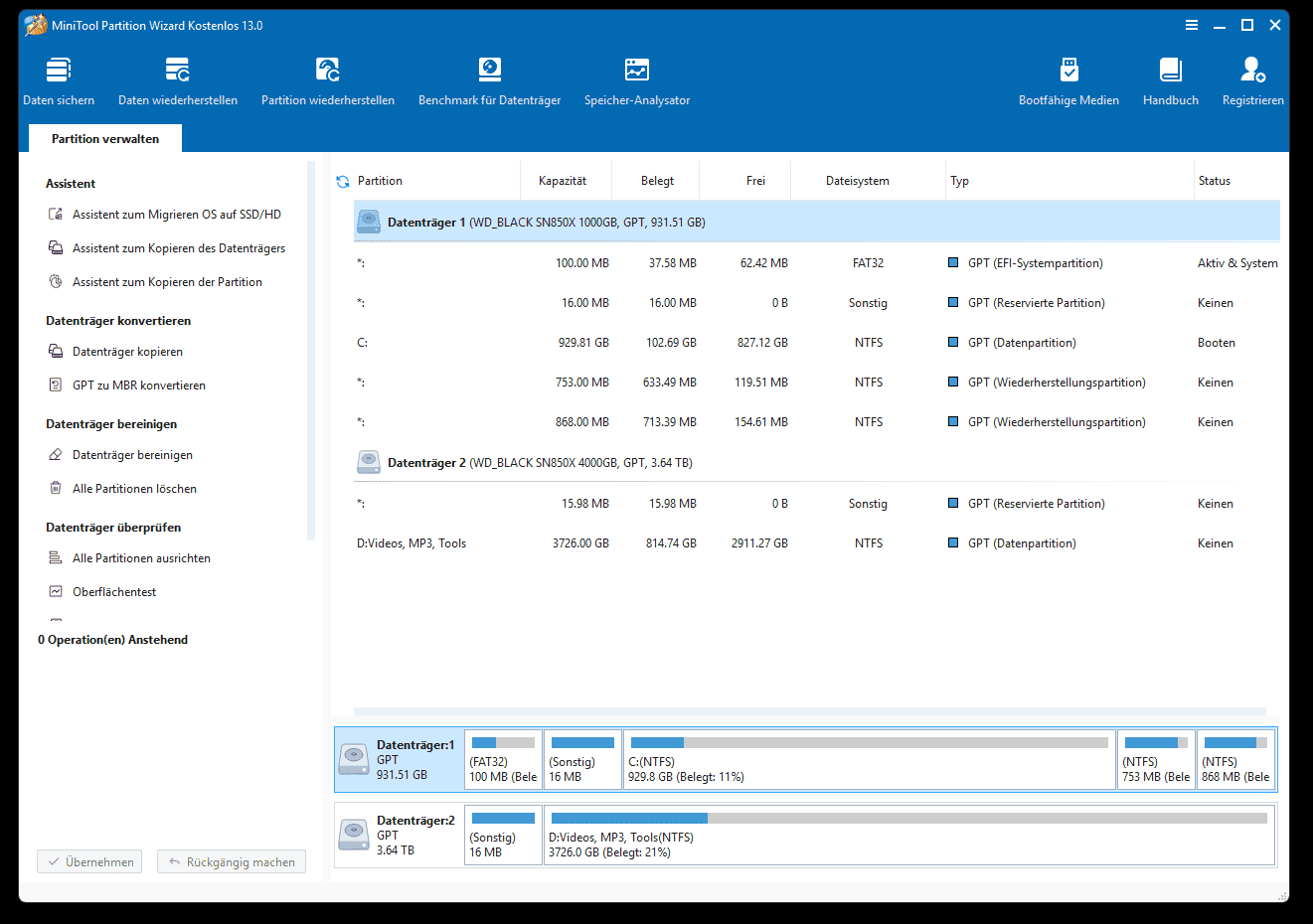
Task: Select Alle Partitionen löschen
Action: (x=122, y=489)
